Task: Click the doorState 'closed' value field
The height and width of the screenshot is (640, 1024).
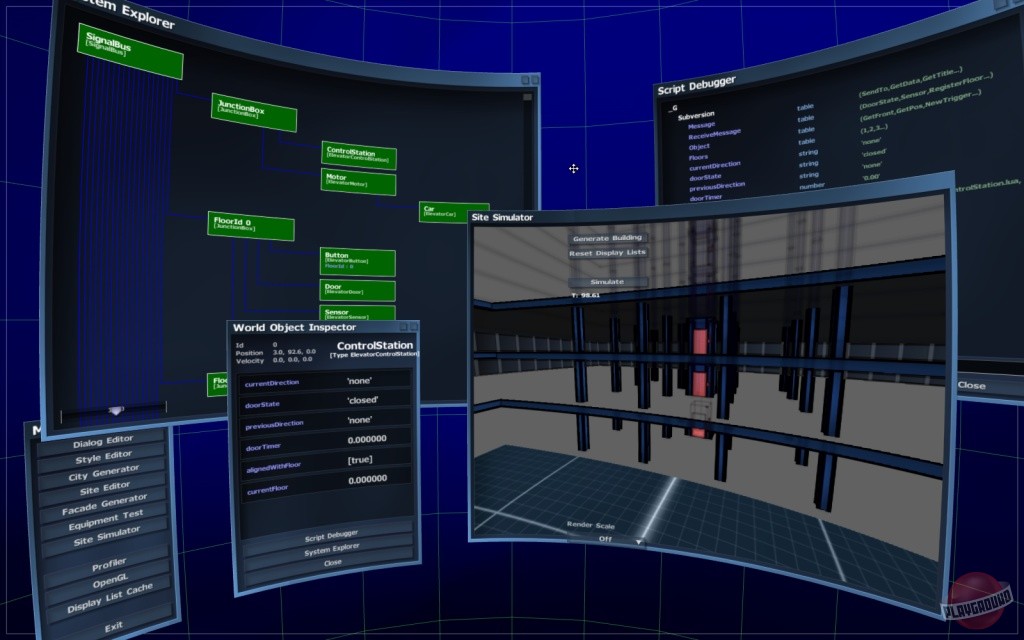Action: (362, 400)
